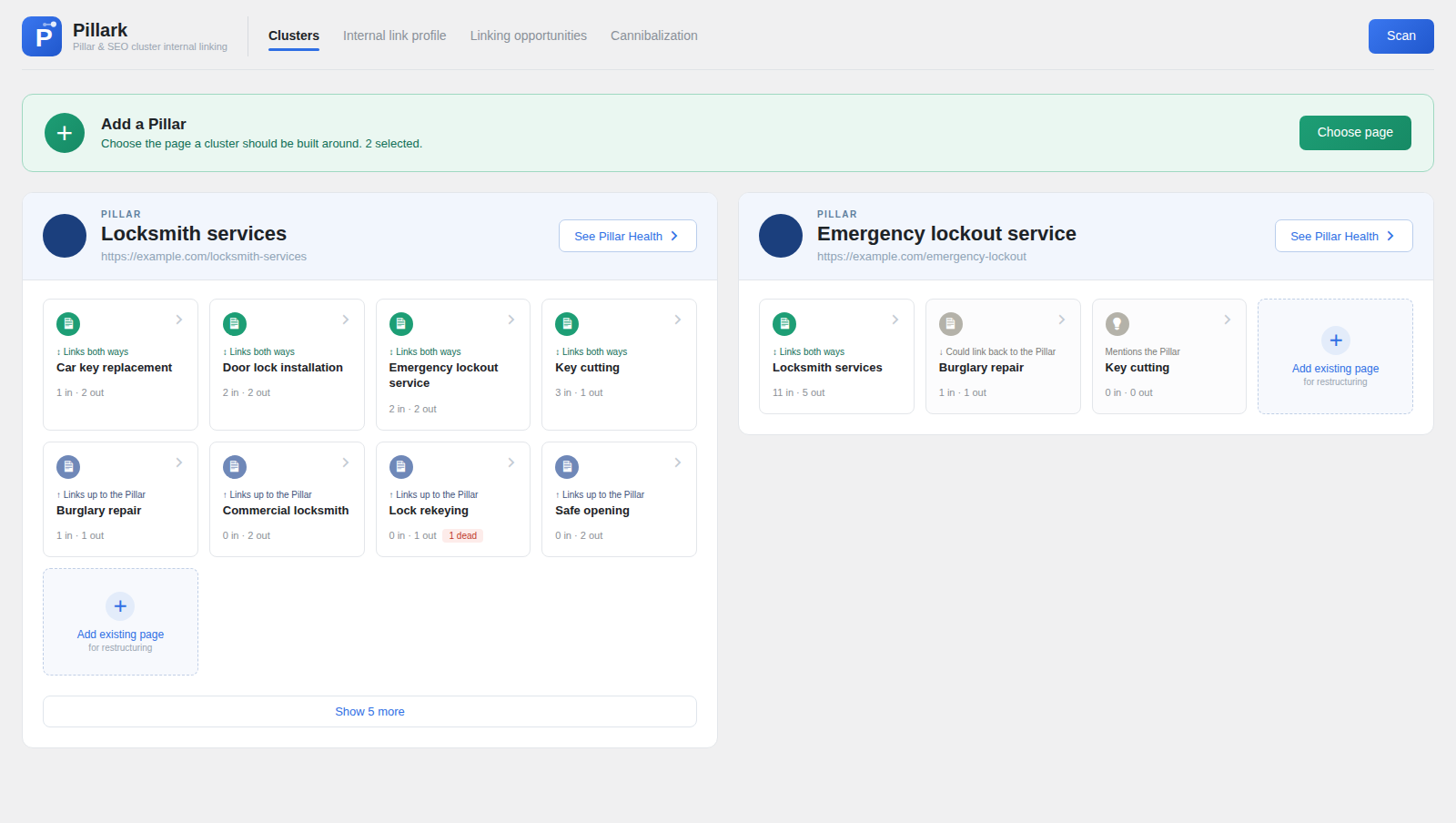Viewport: 1456px width, 823px height.
Task: Click Safe opening title
Action: coord(592,511)
